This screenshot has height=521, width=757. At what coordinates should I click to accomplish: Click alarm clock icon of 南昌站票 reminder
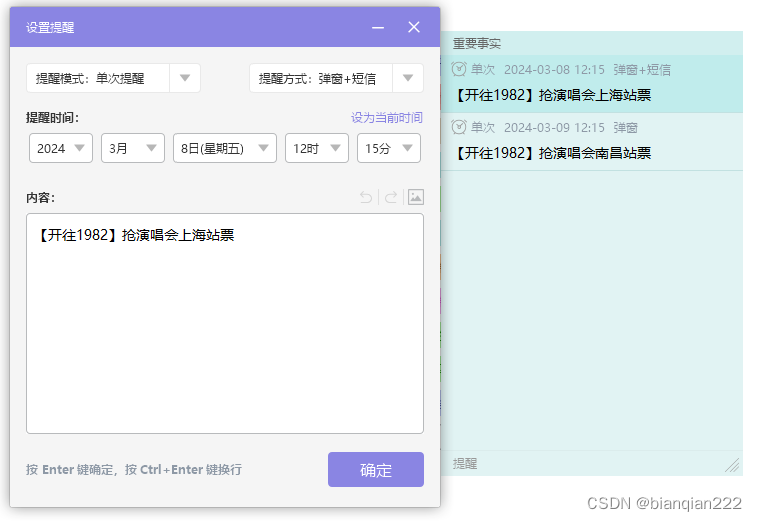pos(459,127)
